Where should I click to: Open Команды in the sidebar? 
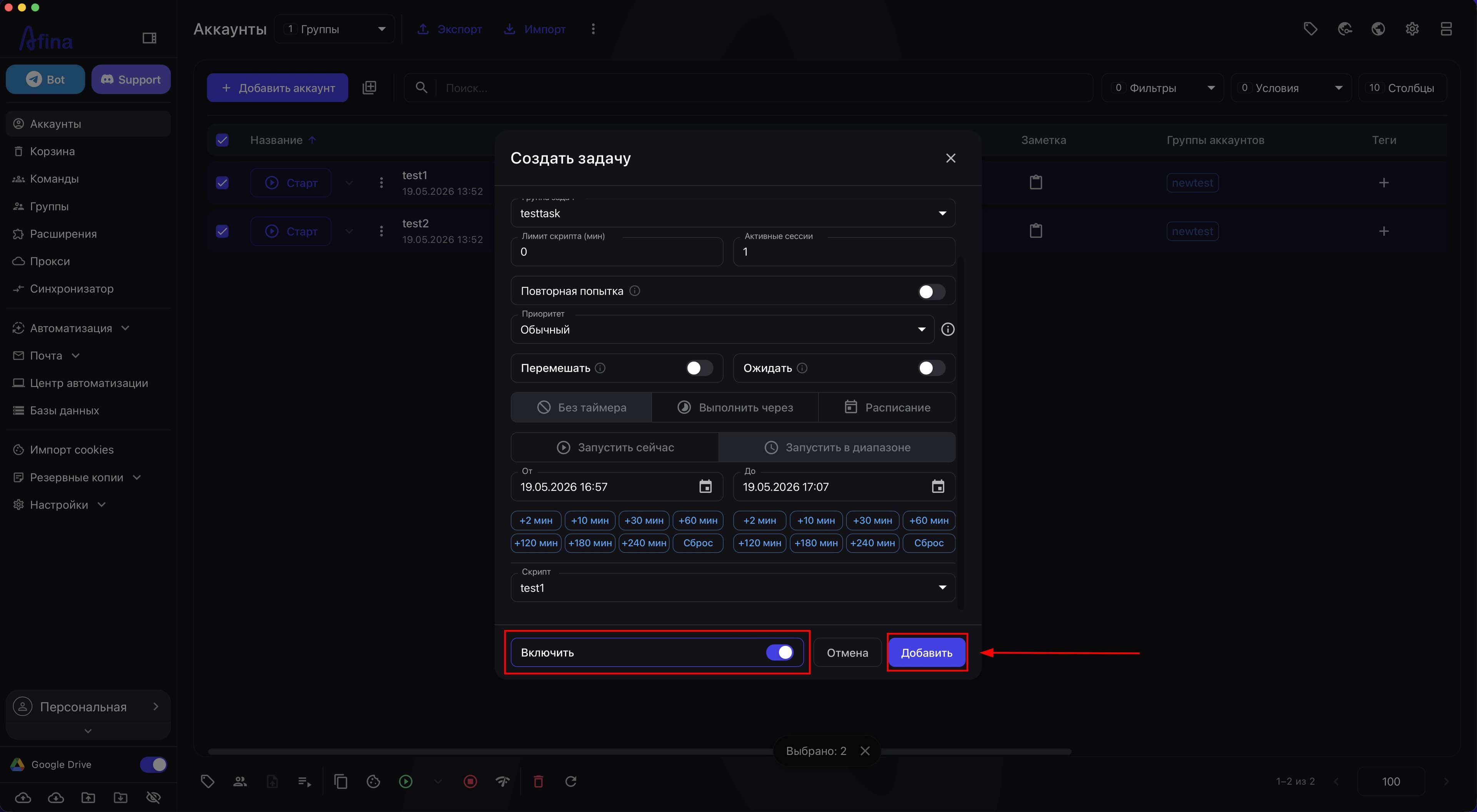88,179
